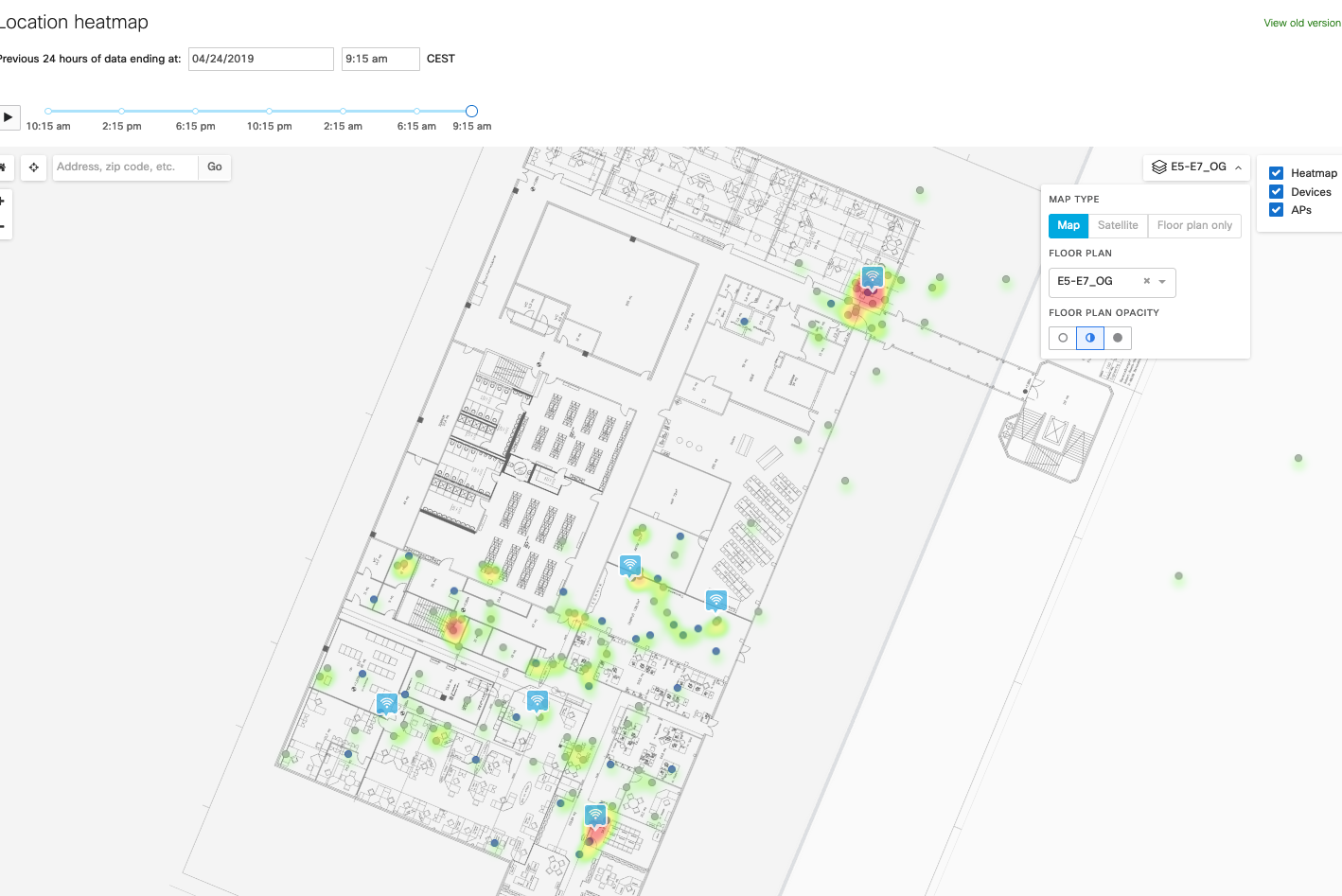Viewport: 1342px width, 896px height.
Task: Select the bottom AP marker with the red hotspot
Action: pos(594,813)
